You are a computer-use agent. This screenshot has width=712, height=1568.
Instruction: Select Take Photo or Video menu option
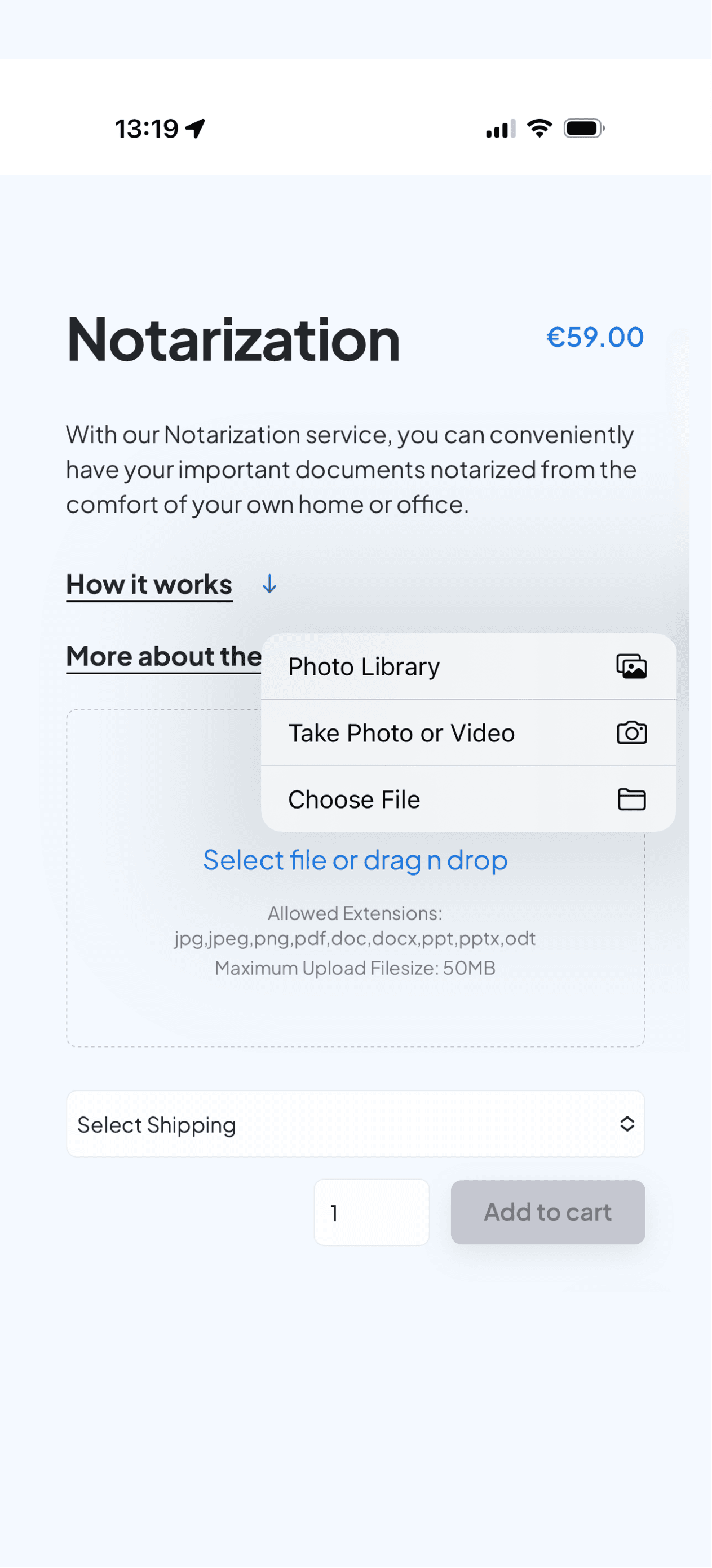pyautogui.click(x=401, y=733)
